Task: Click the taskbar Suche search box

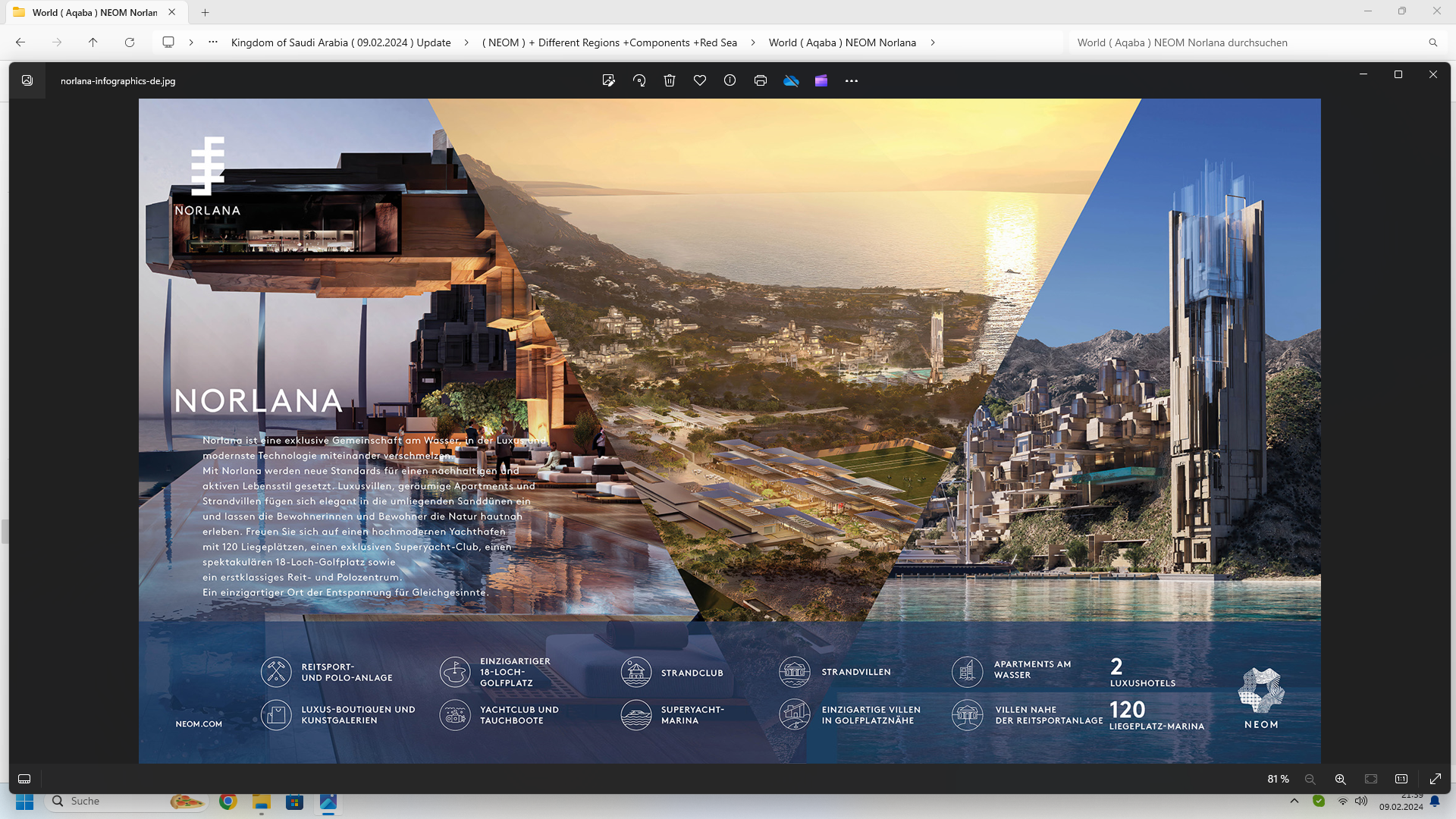Action: click(127, 802)
